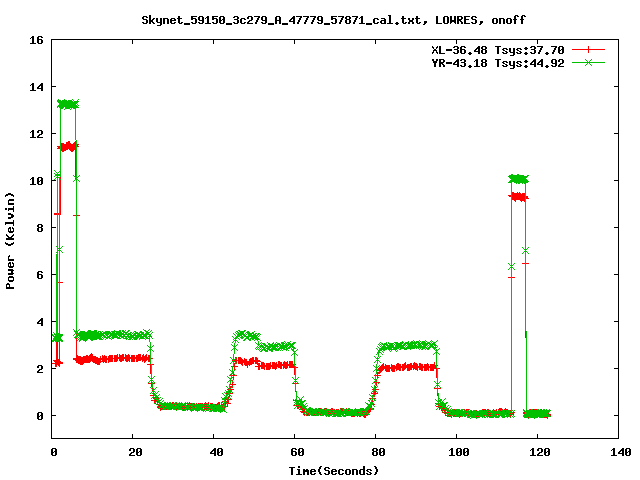This screenshot has width=640, height=480.
Task: Click x-axis tick label 100
Action: [x=459, y=452]
